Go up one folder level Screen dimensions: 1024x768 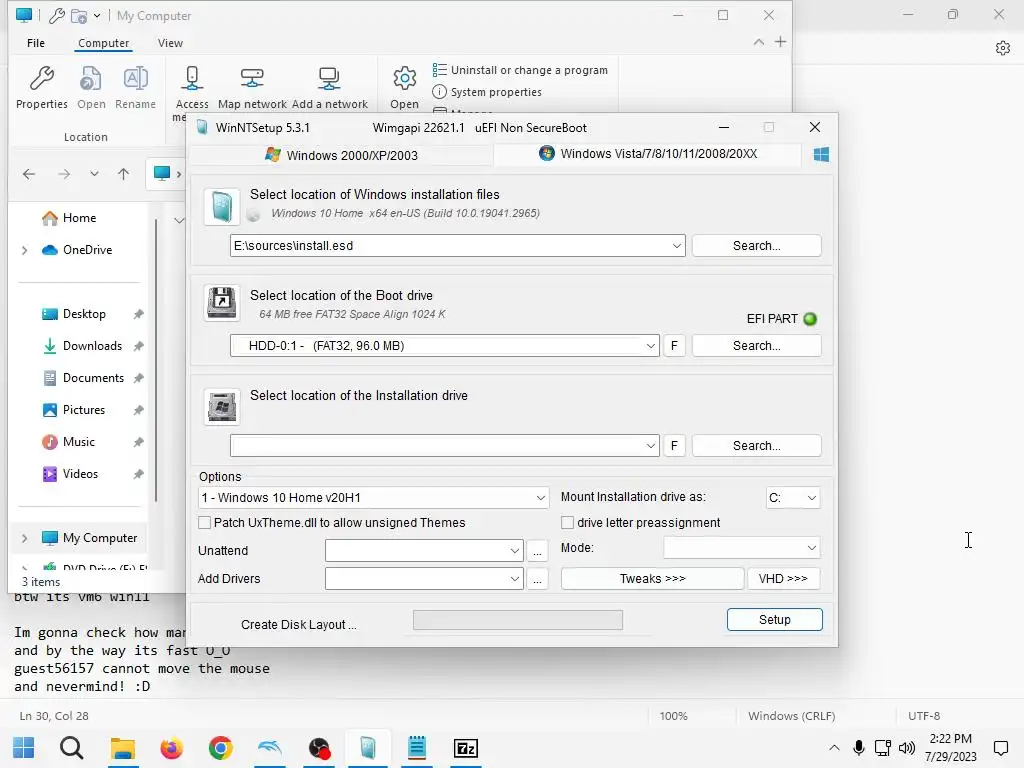coord(123,174)
